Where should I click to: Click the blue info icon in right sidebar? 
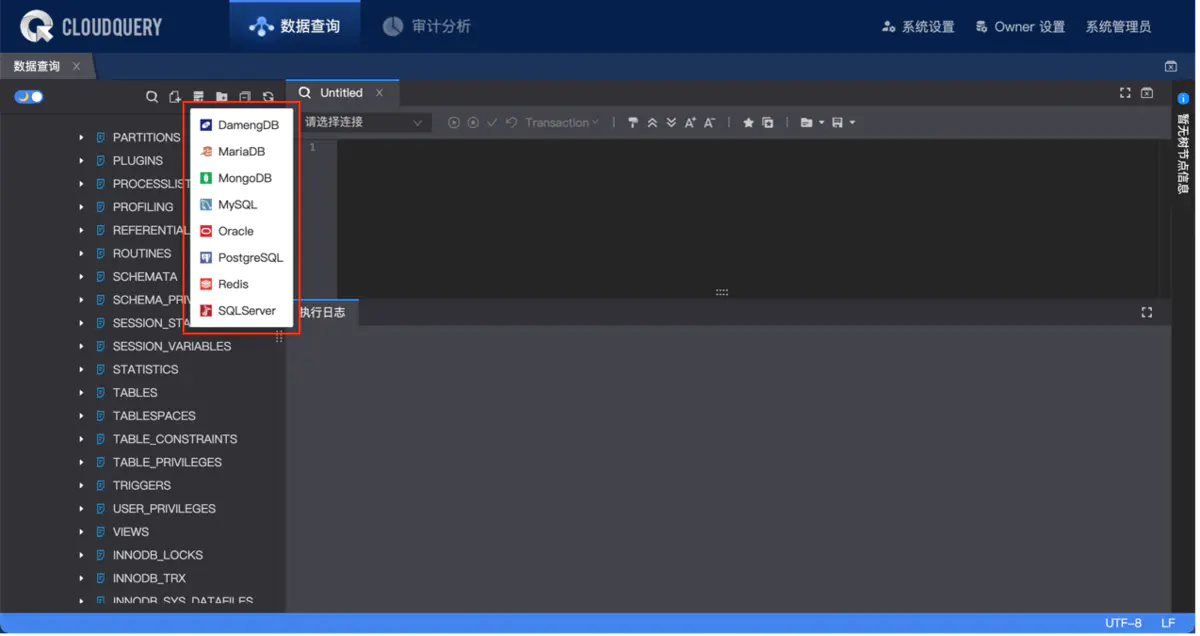1183,99
